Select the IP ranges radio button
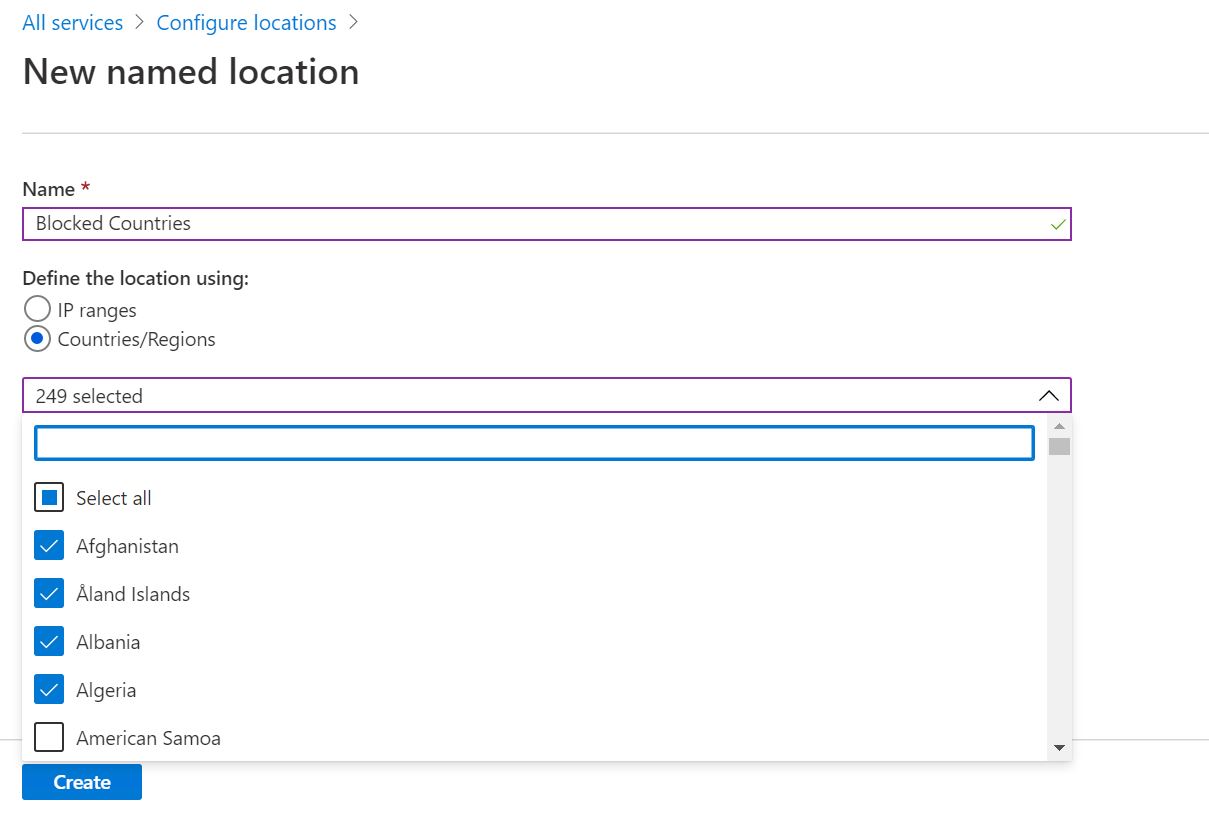The width and height of the screenshot is (1209, 816). [37, 308]
